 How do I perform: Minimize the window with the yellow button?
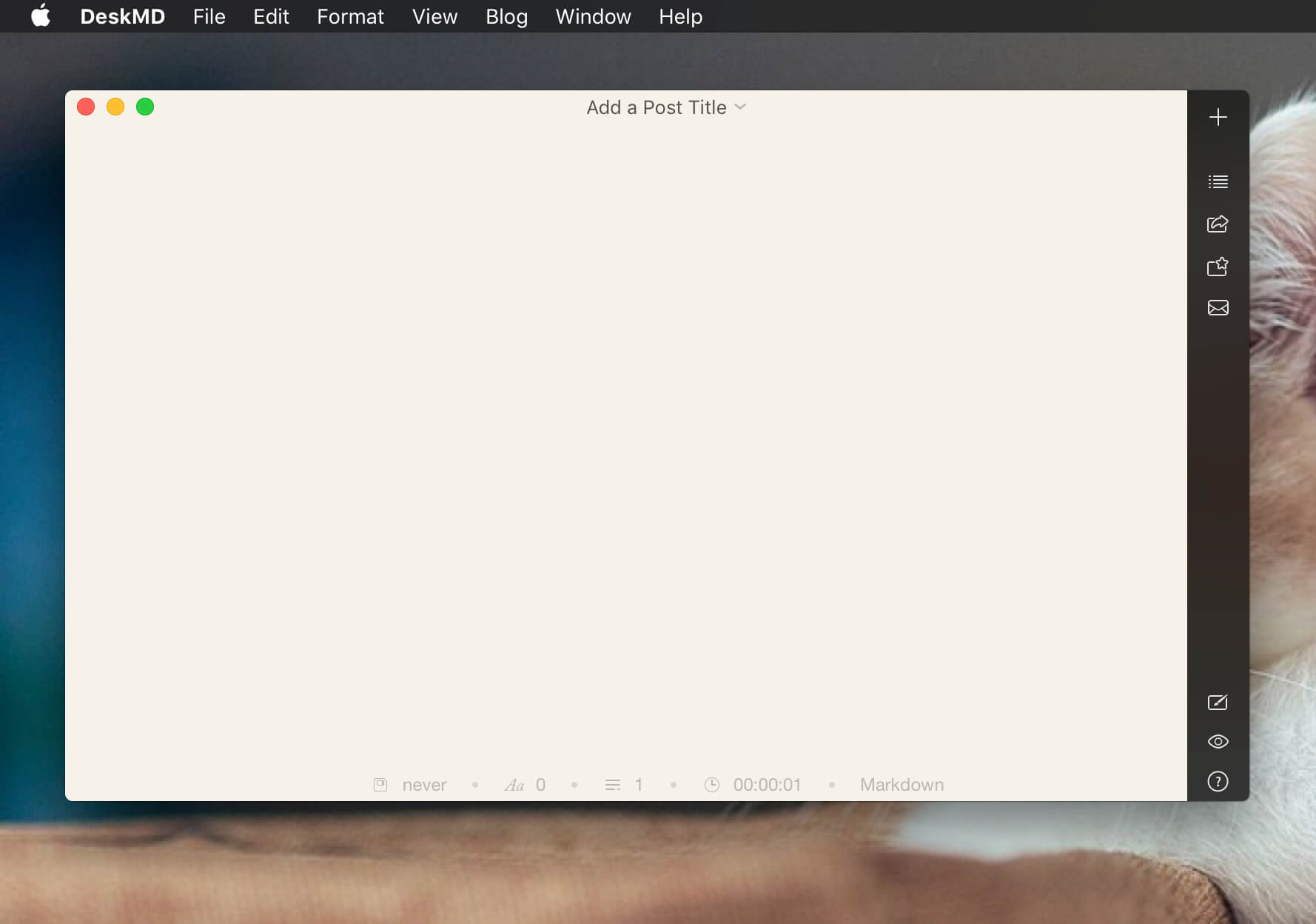pos(115,107)
